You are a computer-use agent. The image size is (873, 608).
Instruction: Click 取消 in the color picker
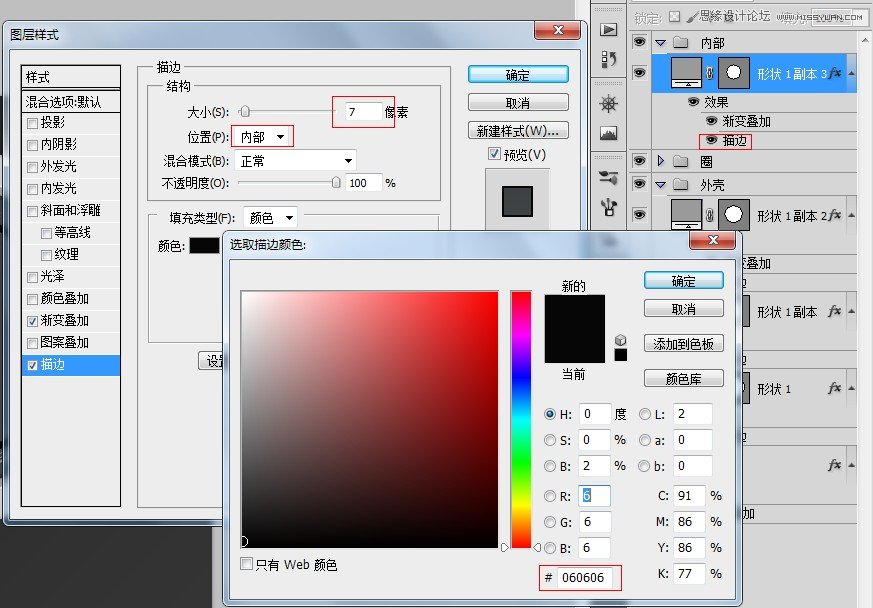coord(684,308)
